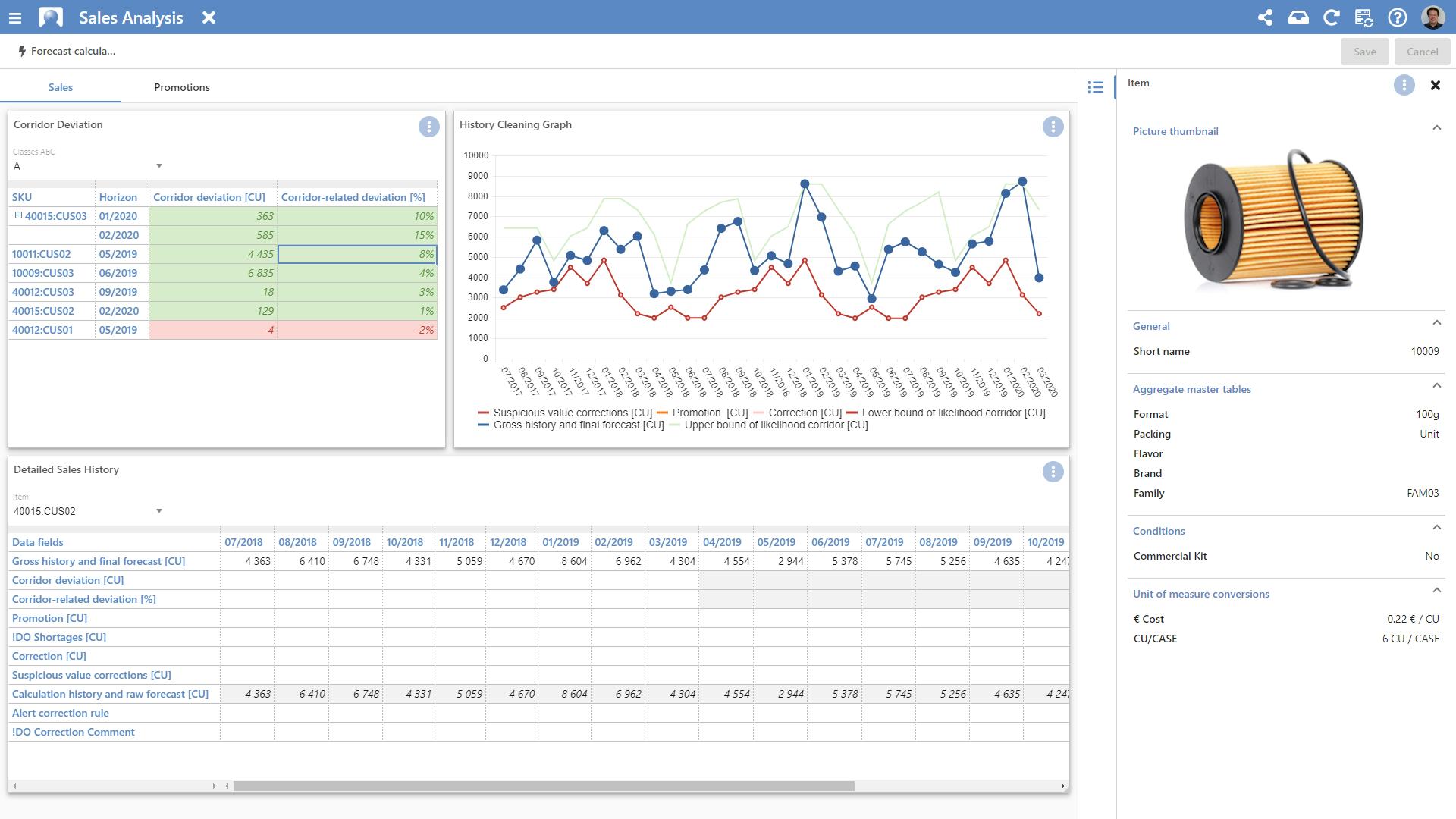Select the Sales tab
1456x819 pixels.
coord(61,87)
